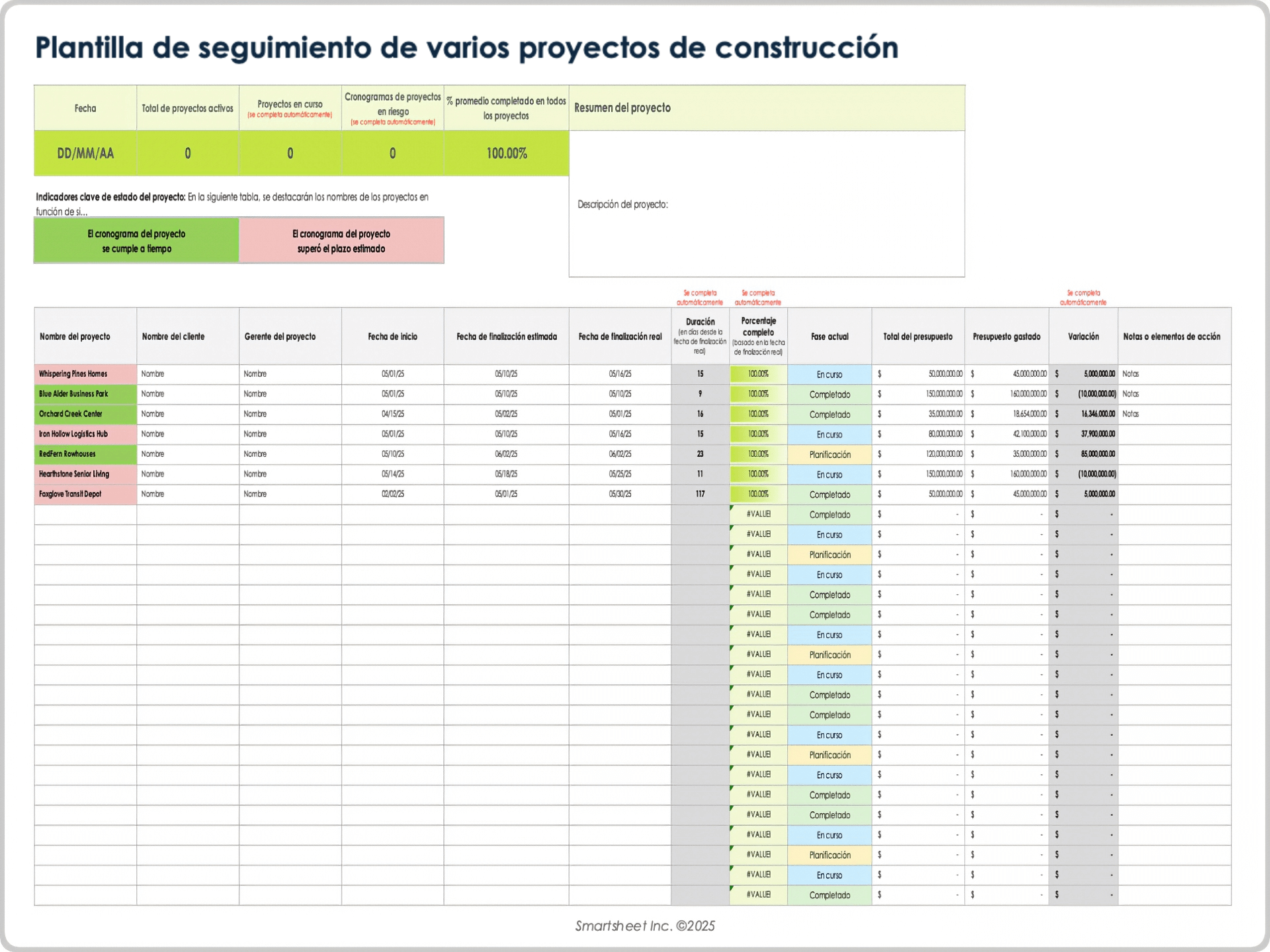The image size is (1270, 952).
Task: Open the En curso phase cell for Whispering Pines Homes
Action: [829, 374]
